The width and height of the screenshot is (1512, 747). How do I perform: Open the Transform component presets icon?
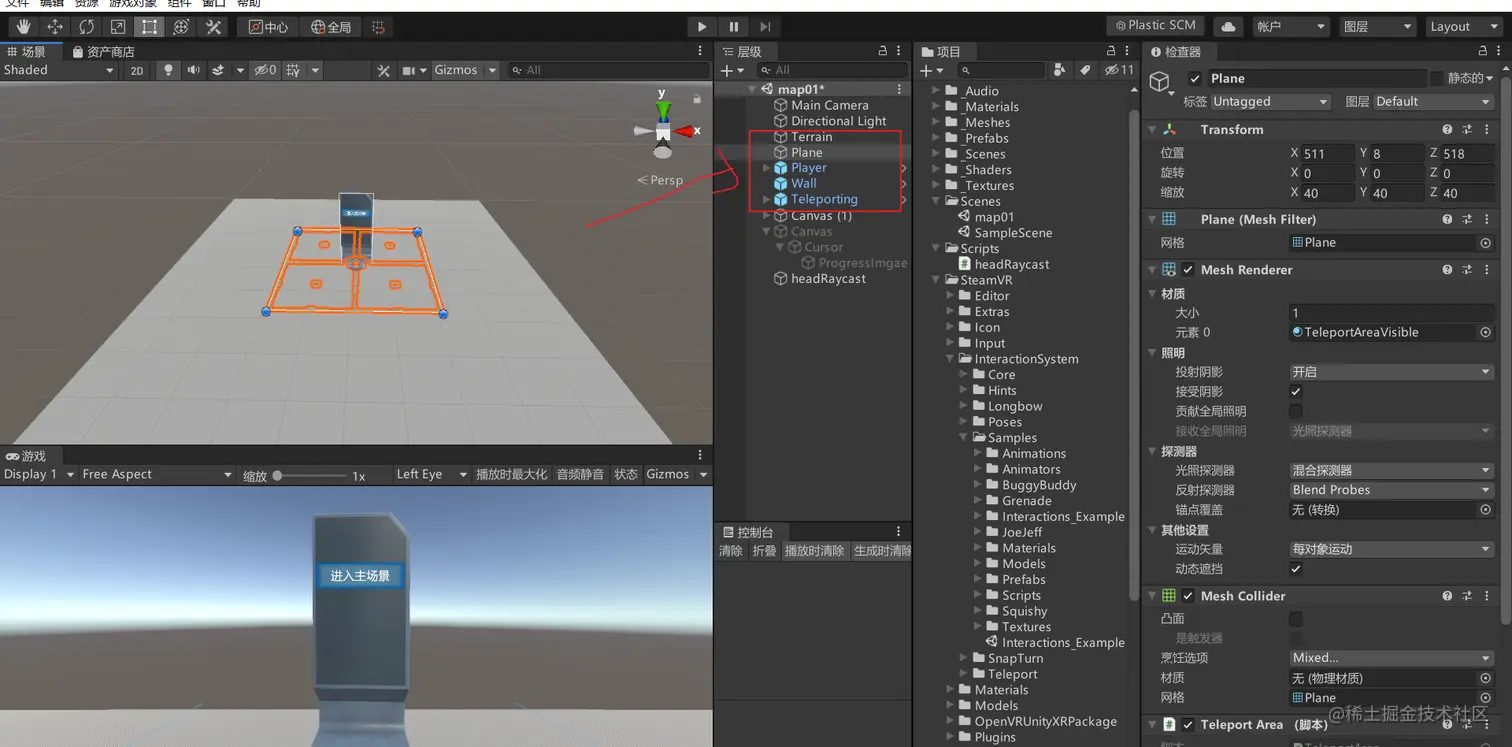click(1467, 130)
